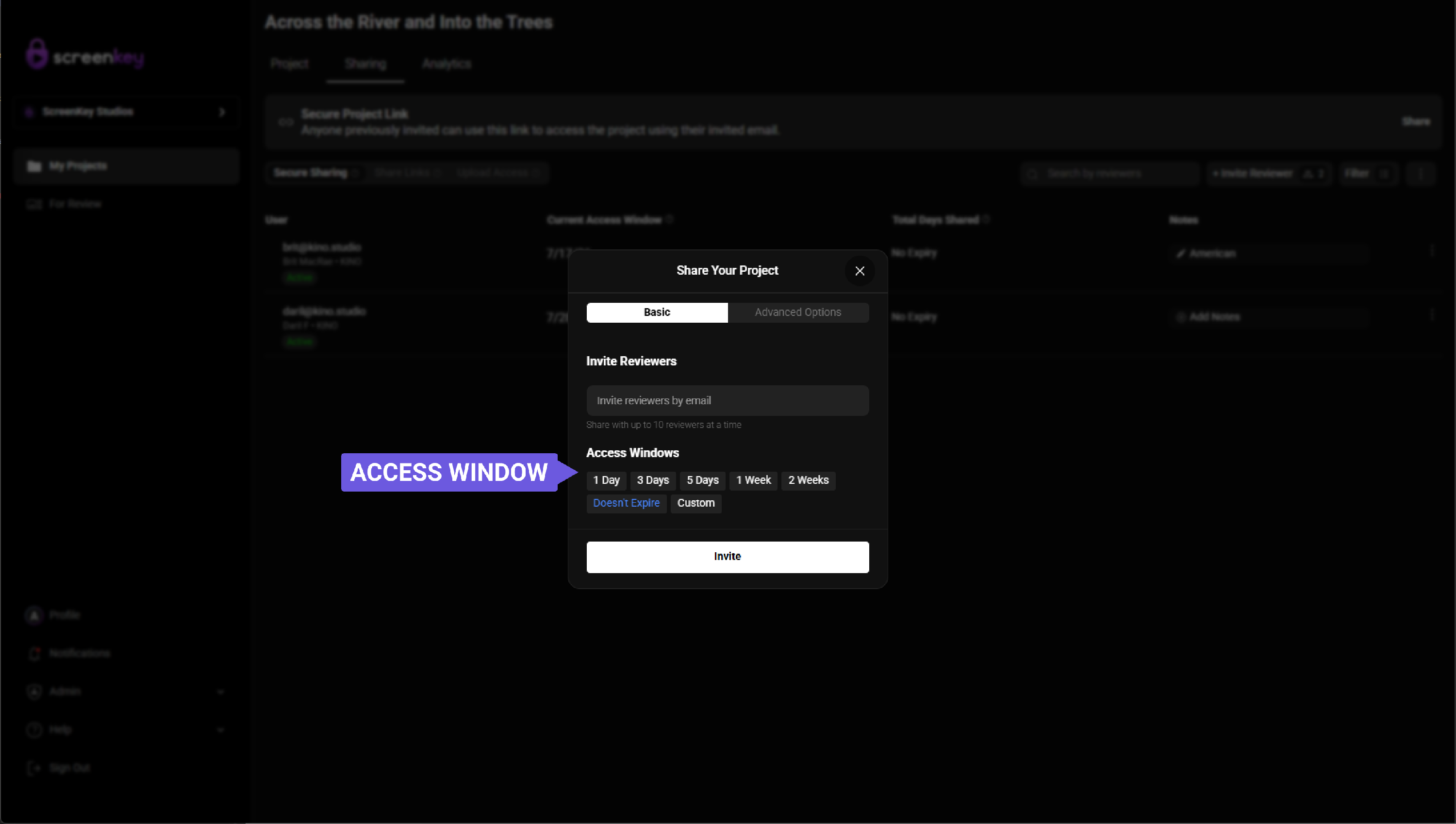Image resolution: width=1456 pixels, height=824 pixels.
Task: Open the Analytics tab
Action: pyautogui.click(x=447, y=64)
